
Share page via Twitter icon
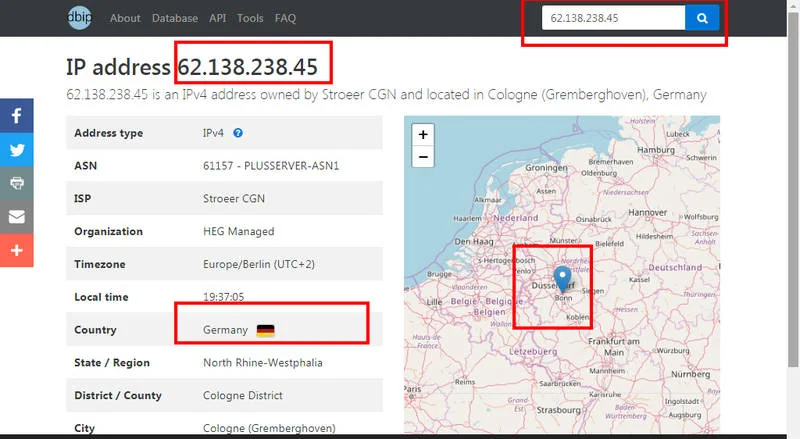coord(17,149)
